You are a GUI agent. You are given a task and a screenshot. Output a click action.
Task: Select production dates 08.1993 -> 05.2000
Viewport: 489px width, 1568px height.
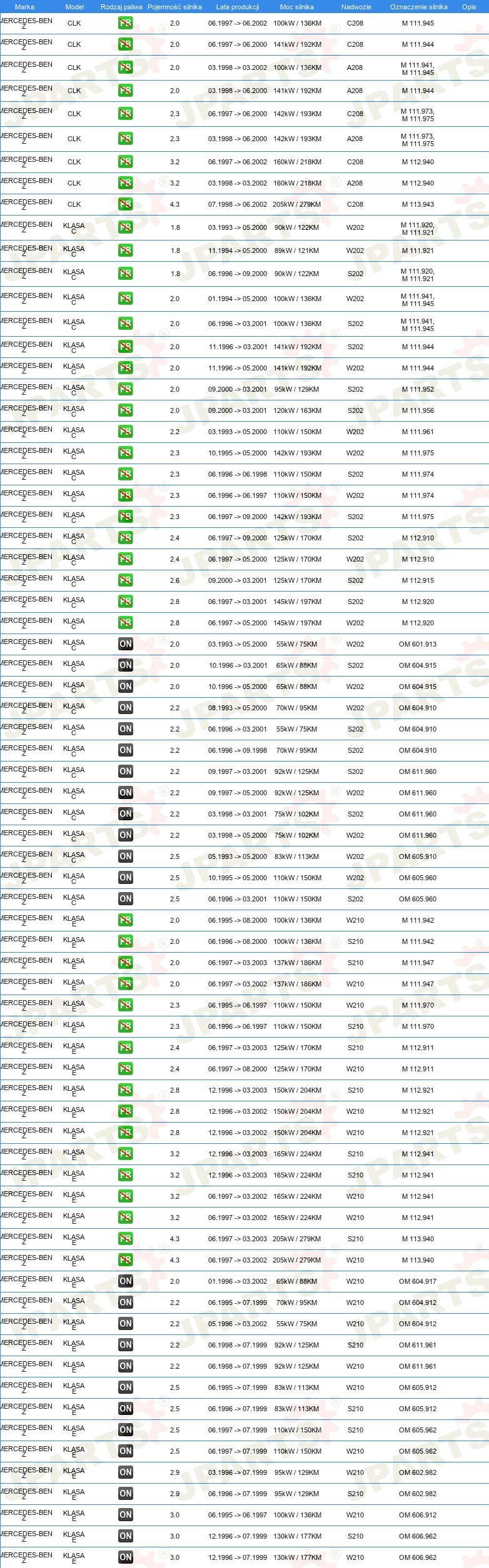[238, 708]
